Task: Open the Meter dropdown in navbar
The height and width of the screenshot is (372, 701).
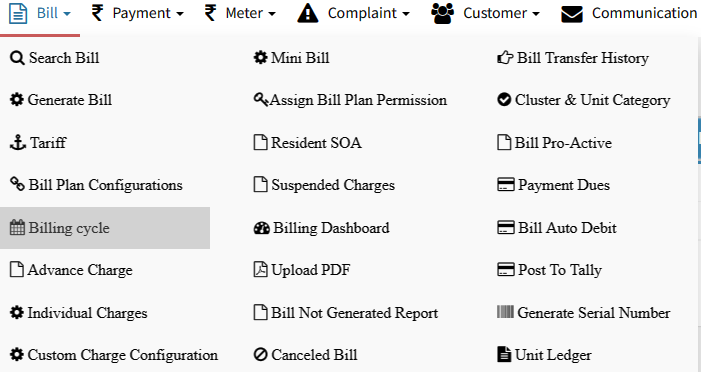Action: (240, 13)
